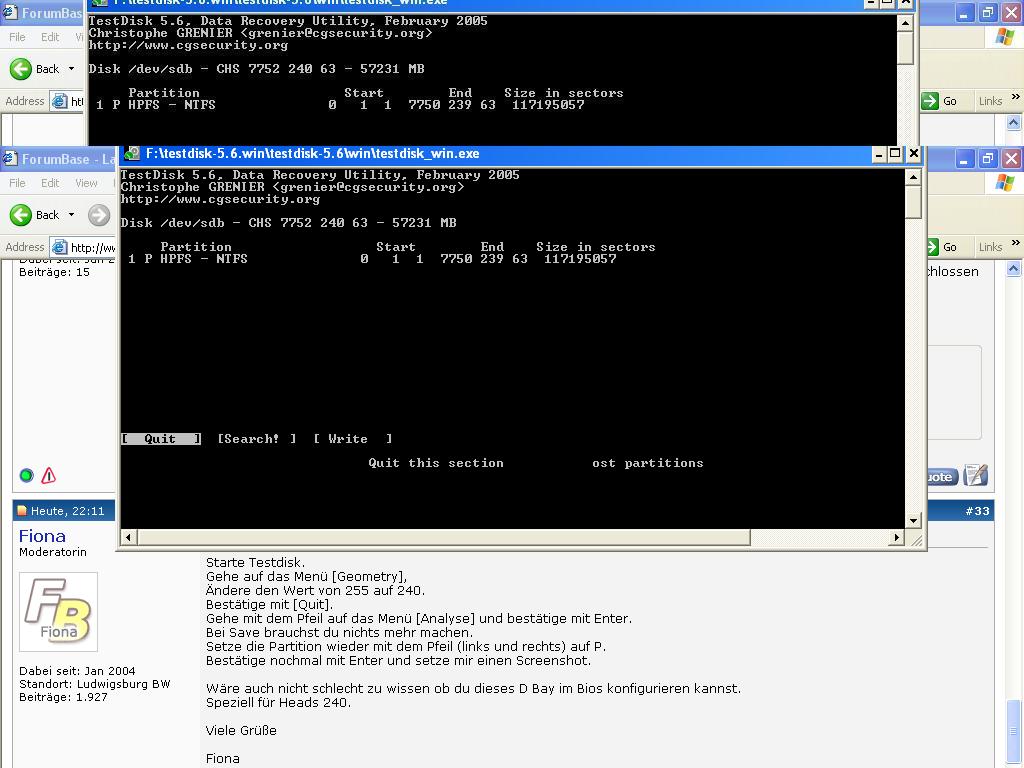Click the front TestDisk vertical scrollbar thumb
Image resolution: width=1024 pixels, height=768 pixels.
(914, 201)
